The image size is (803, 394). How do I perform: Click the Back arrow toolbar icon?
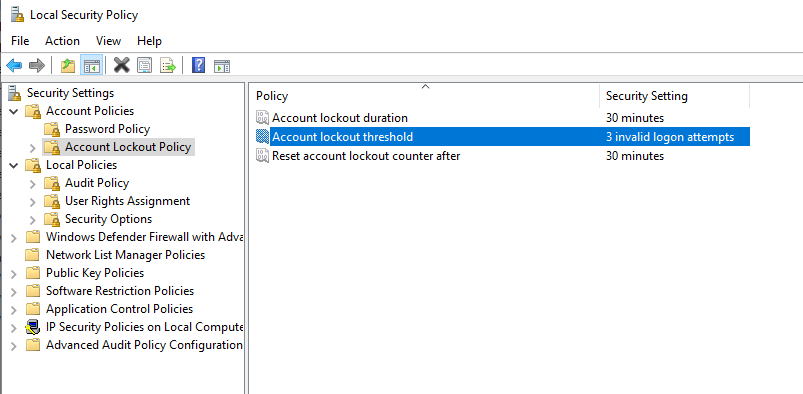pos(14,66)
